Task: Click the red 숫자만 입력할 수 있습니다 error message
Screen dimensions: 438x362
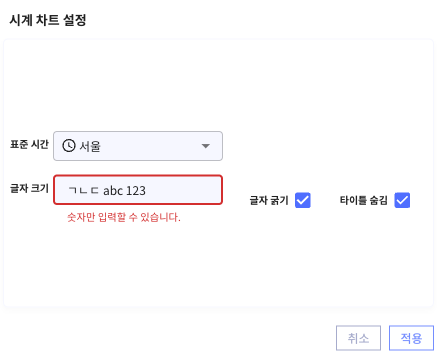Action: (x=124, y=217)
